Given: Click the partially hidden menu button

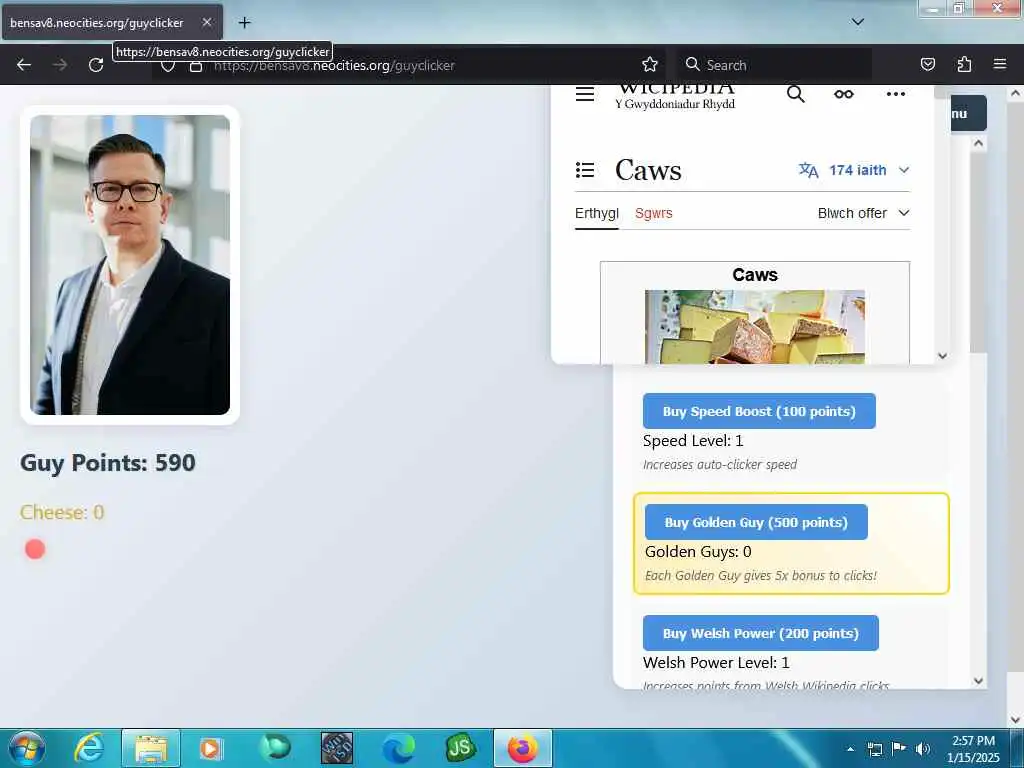Looking at the screenshot, I should pos(968,114).
